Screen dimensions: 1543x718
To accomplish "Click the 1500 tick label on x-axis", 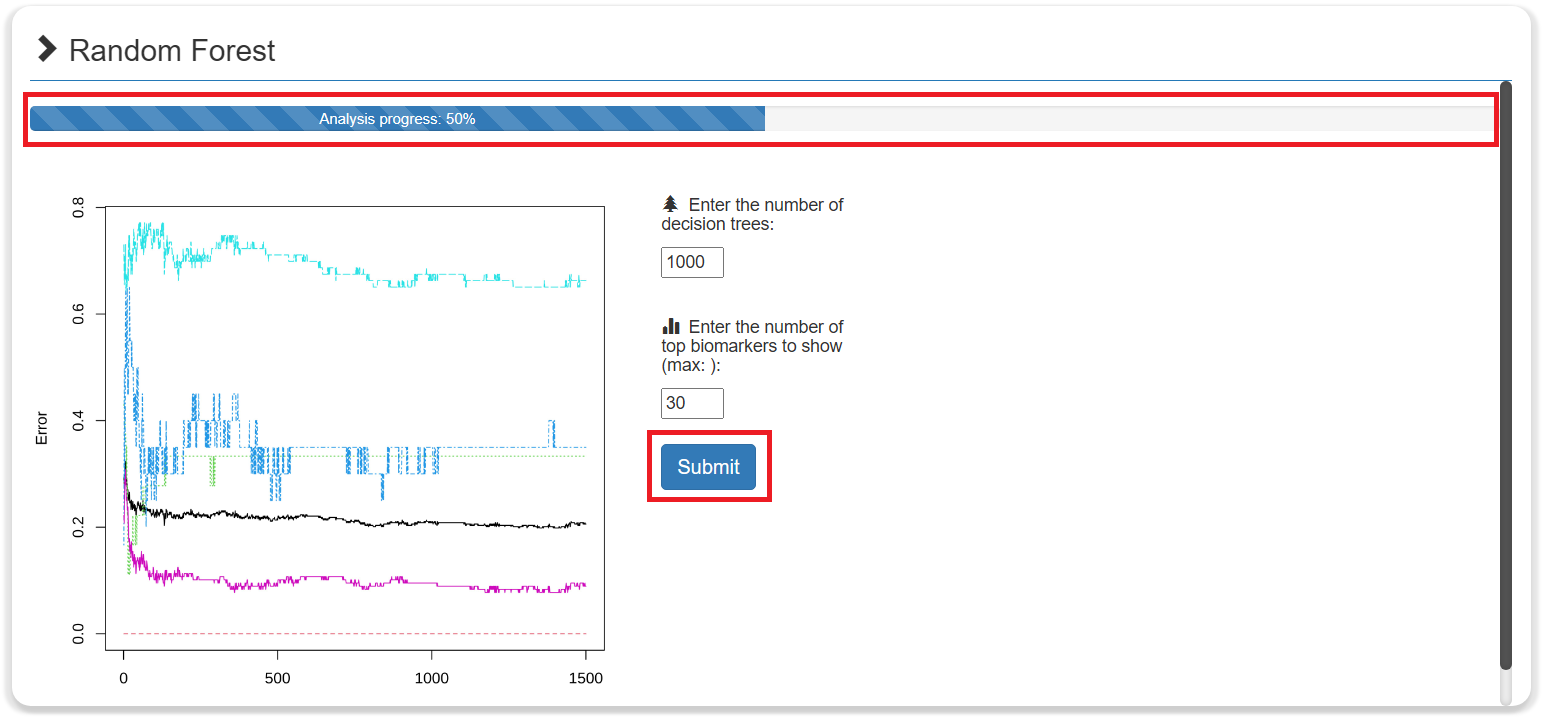I will [585, 678].
